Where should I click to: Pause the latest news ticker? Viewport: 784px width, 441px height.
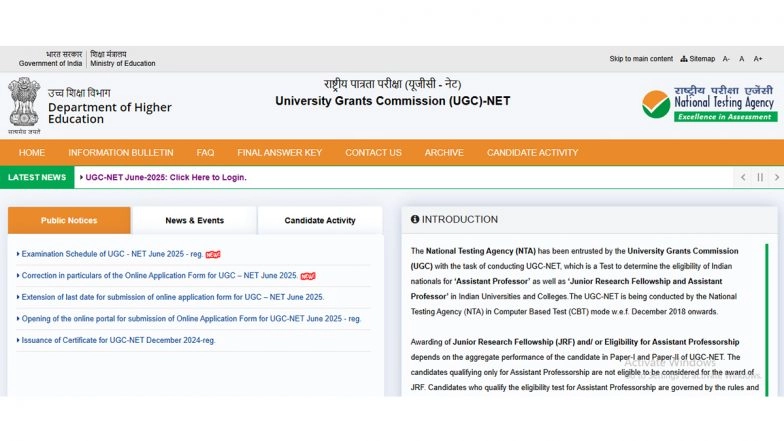(x=760, y=178)
